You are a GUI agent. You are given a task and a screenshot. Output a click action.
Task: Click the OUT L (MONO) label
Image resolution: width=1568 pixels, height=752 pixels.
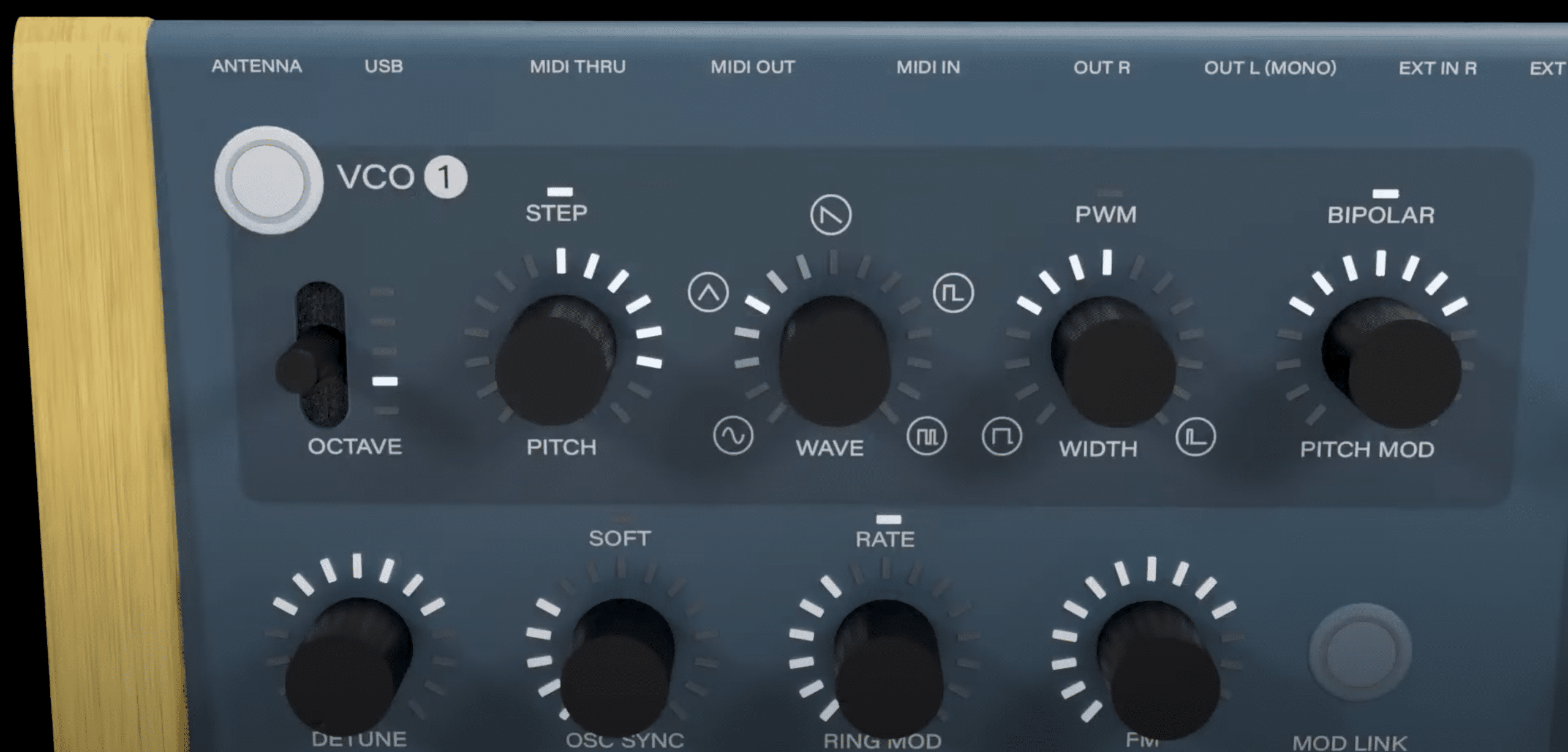tap(1270, 67)
